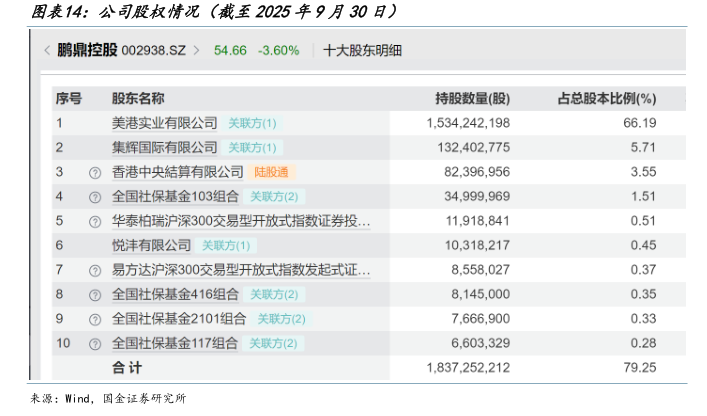This screenshot has width=707, height=416.
Task: Click the question mark icon next to 易方达沪深300 fund
Action: coord(95,270)
